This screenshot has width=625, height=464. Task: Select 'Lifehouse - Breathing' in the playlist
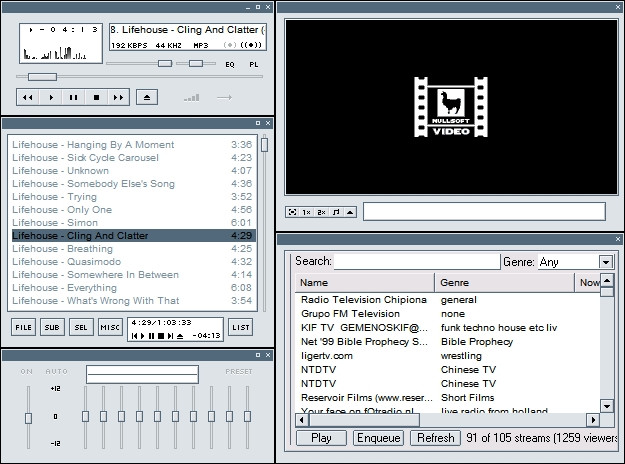[134, 249]
